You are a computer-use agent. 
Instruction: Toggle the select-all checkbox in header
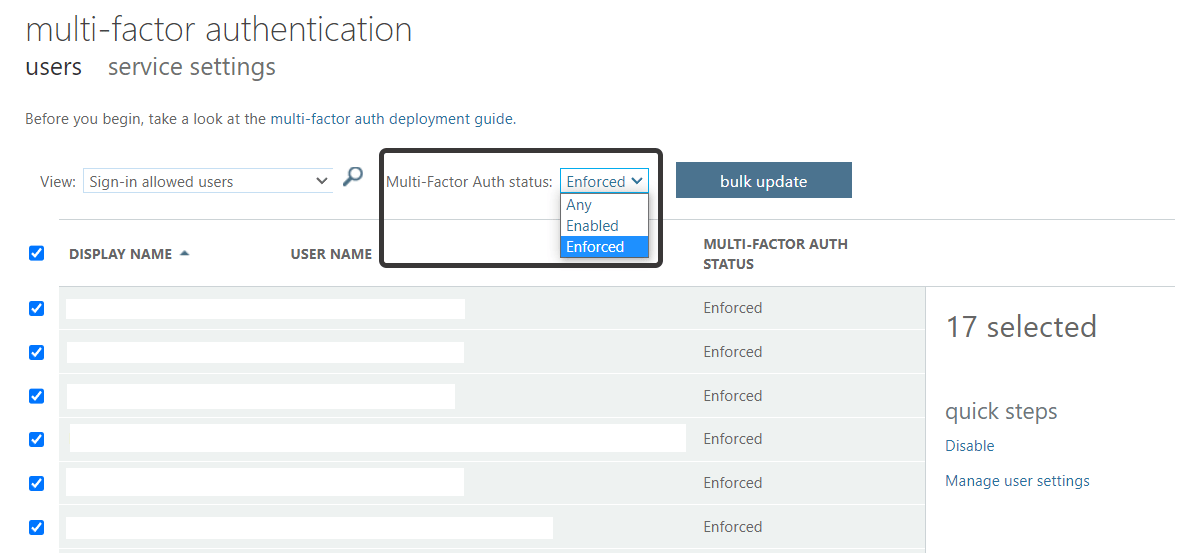click(36, 253)
